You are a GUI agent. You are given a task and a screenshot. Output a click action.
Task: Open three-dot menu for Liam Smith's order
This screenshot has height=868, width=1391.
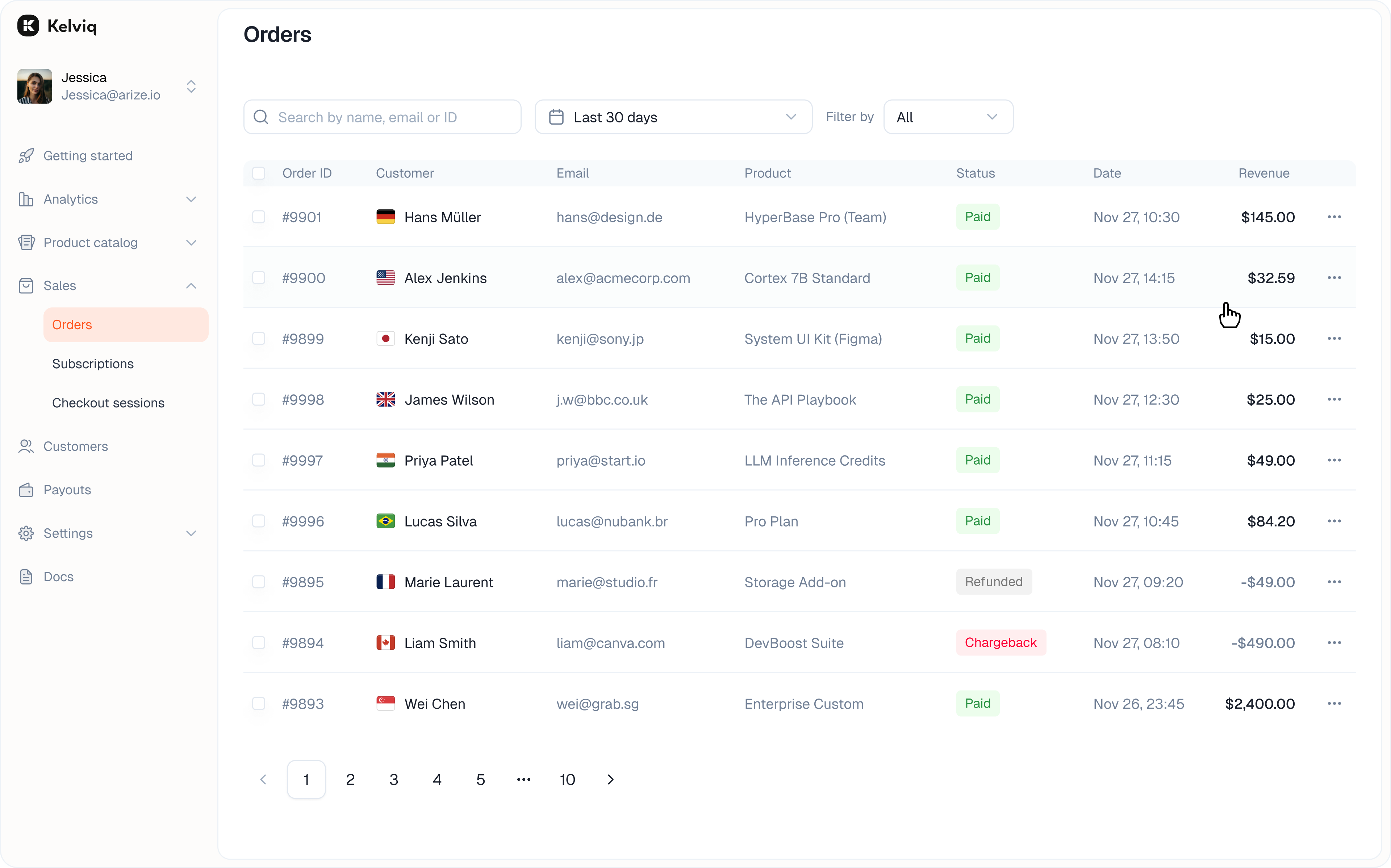1334,643
